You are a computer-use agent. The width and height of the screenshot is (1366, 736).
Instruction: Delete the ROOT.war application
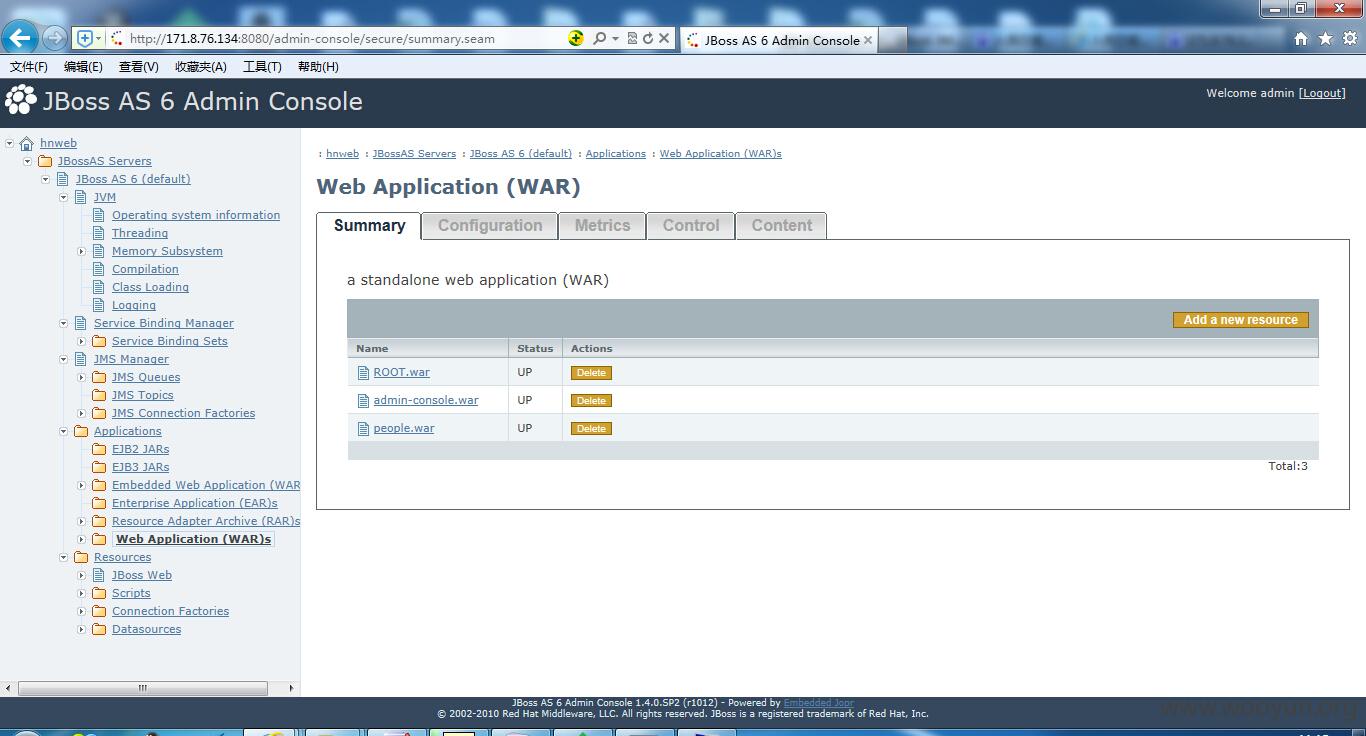pyautogui.click(x=591, y=373)
